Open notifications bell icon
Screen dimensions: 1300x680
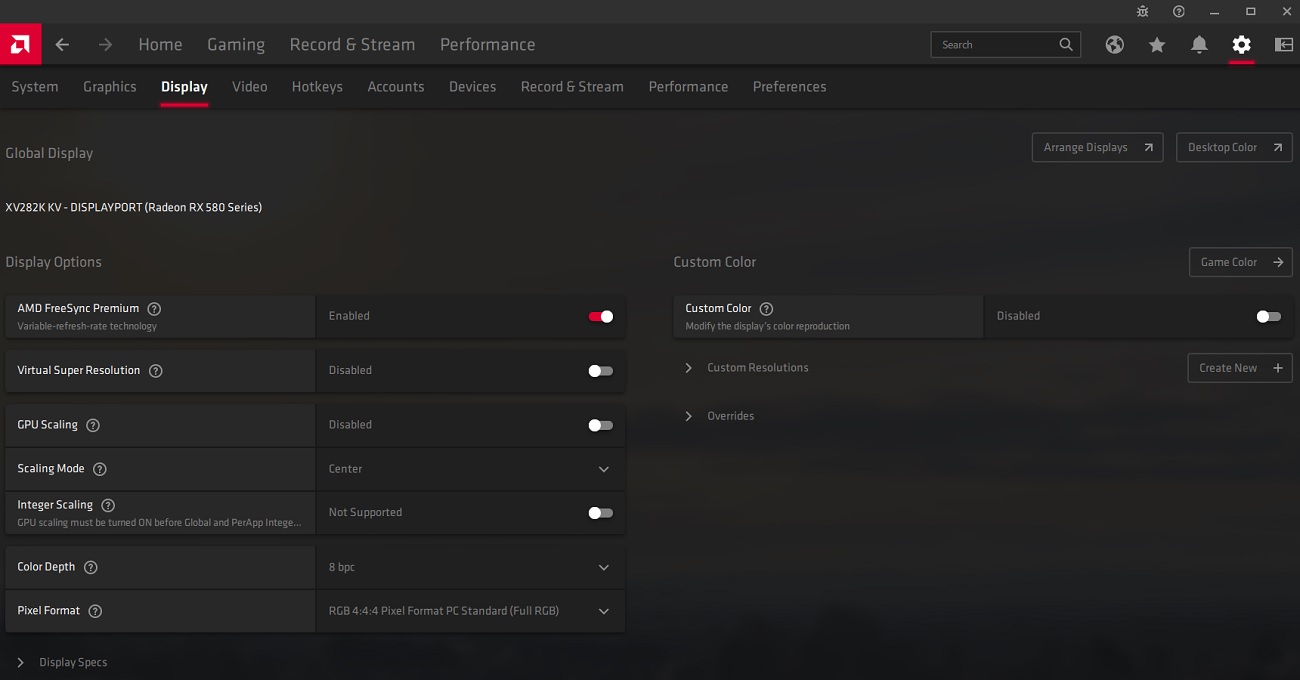point(1199,44)
